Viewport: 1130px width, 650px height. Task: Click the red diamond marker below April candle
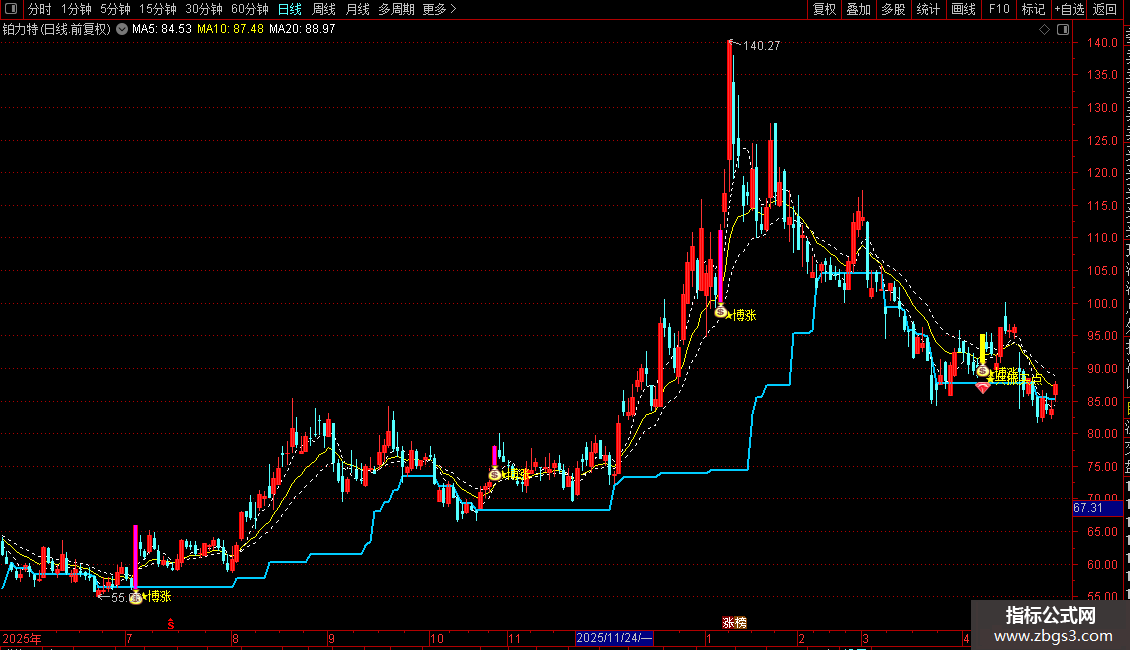point(982,388)
